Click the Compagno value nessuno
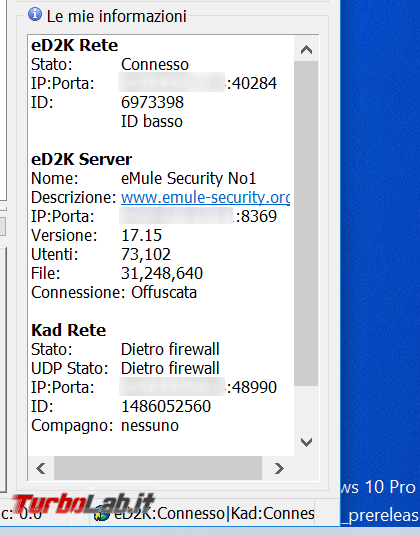 [150, 425]
